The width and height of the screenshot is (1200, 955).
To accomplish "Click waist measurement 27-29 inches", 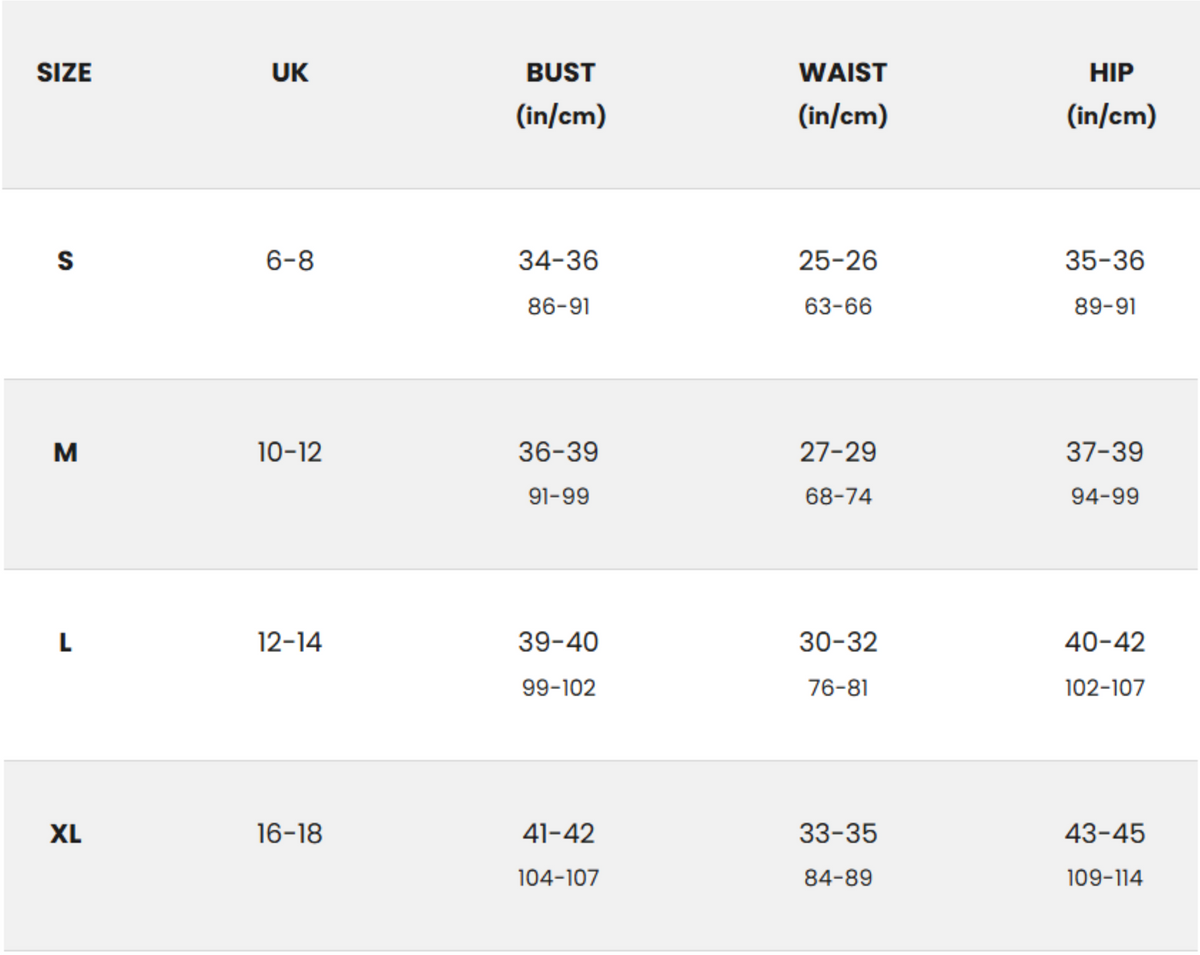I will tap(838, 452).
